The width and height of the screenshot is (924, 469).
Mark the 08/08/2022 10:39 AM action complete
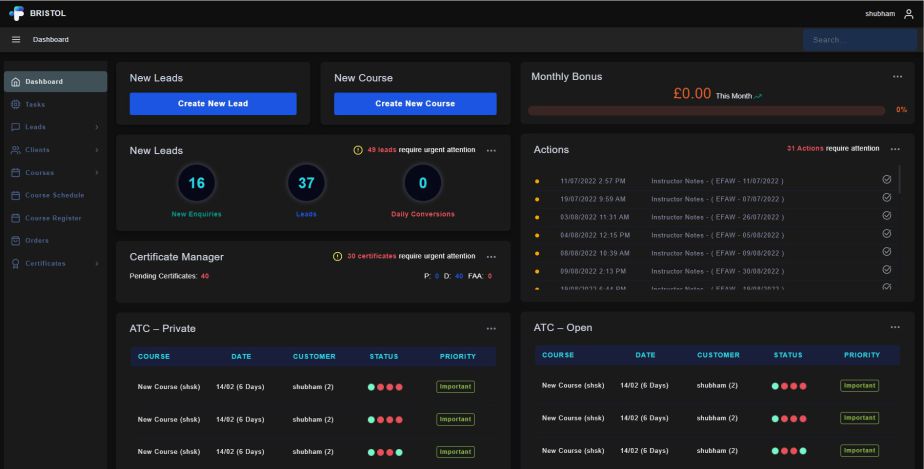pos(886,252)
